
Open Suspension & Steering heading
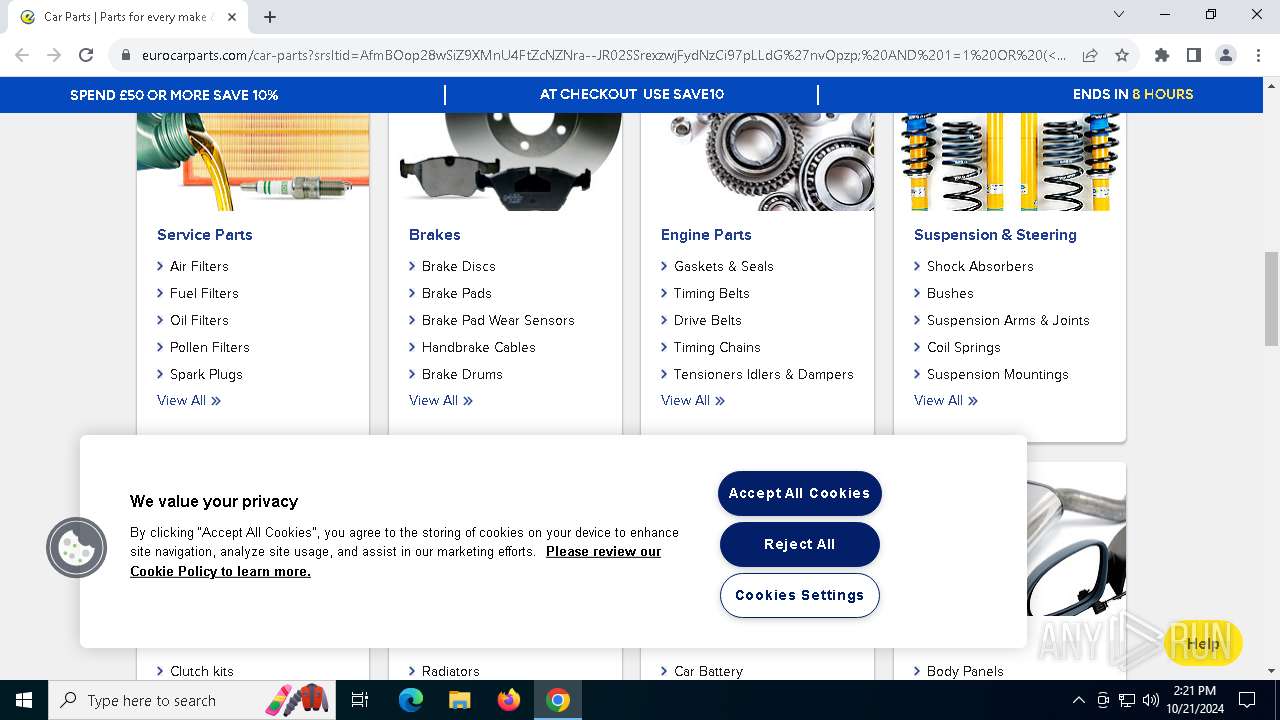(995, 234)
